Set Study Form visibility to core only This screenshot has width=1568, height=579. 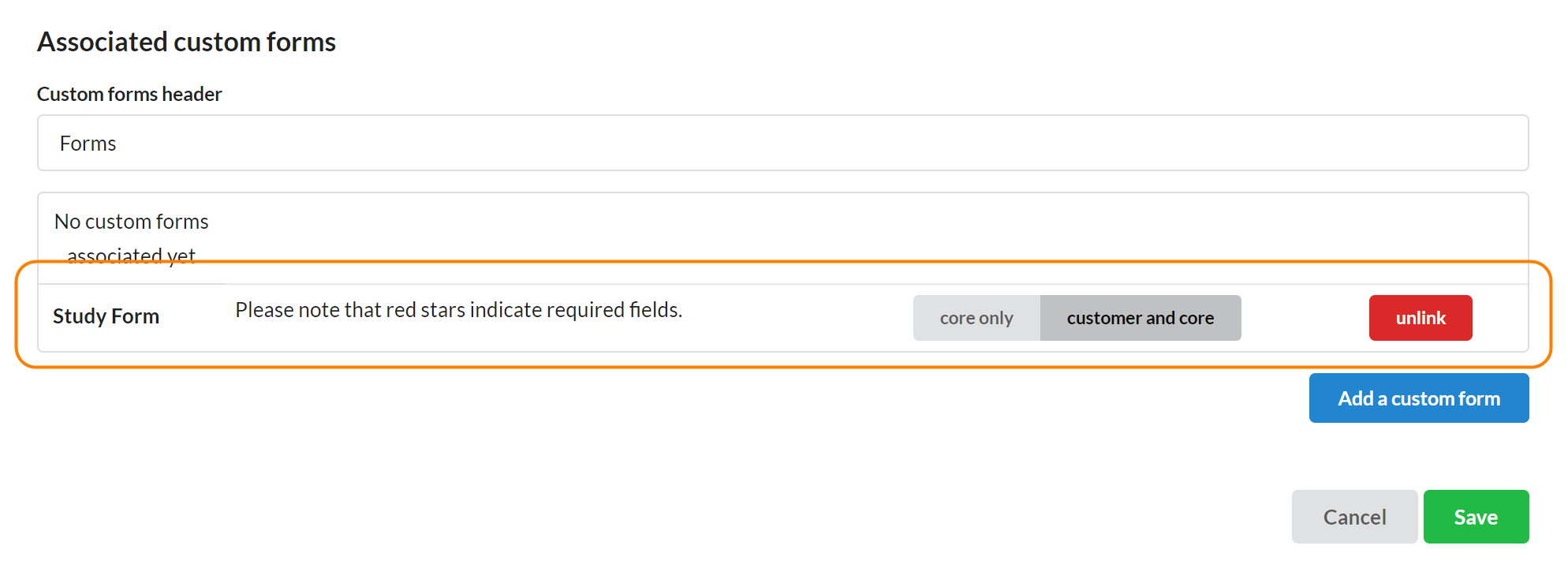click(x=976, y=318)
